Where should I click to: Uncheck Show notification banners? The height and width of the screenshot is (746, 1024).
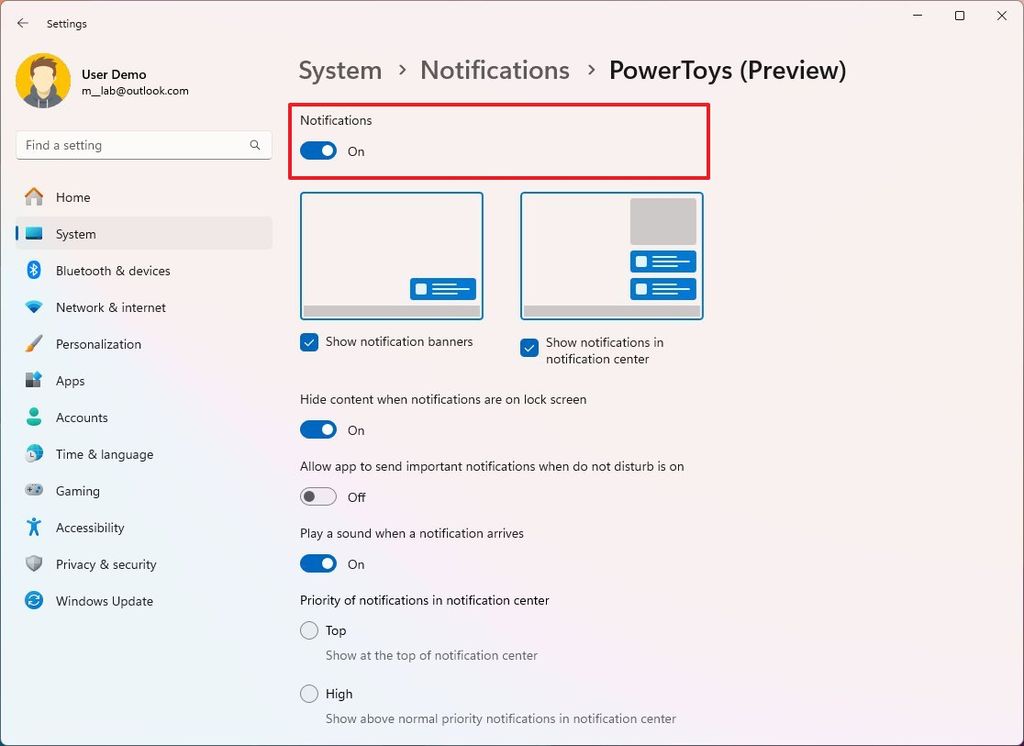(x=309, y=342)
